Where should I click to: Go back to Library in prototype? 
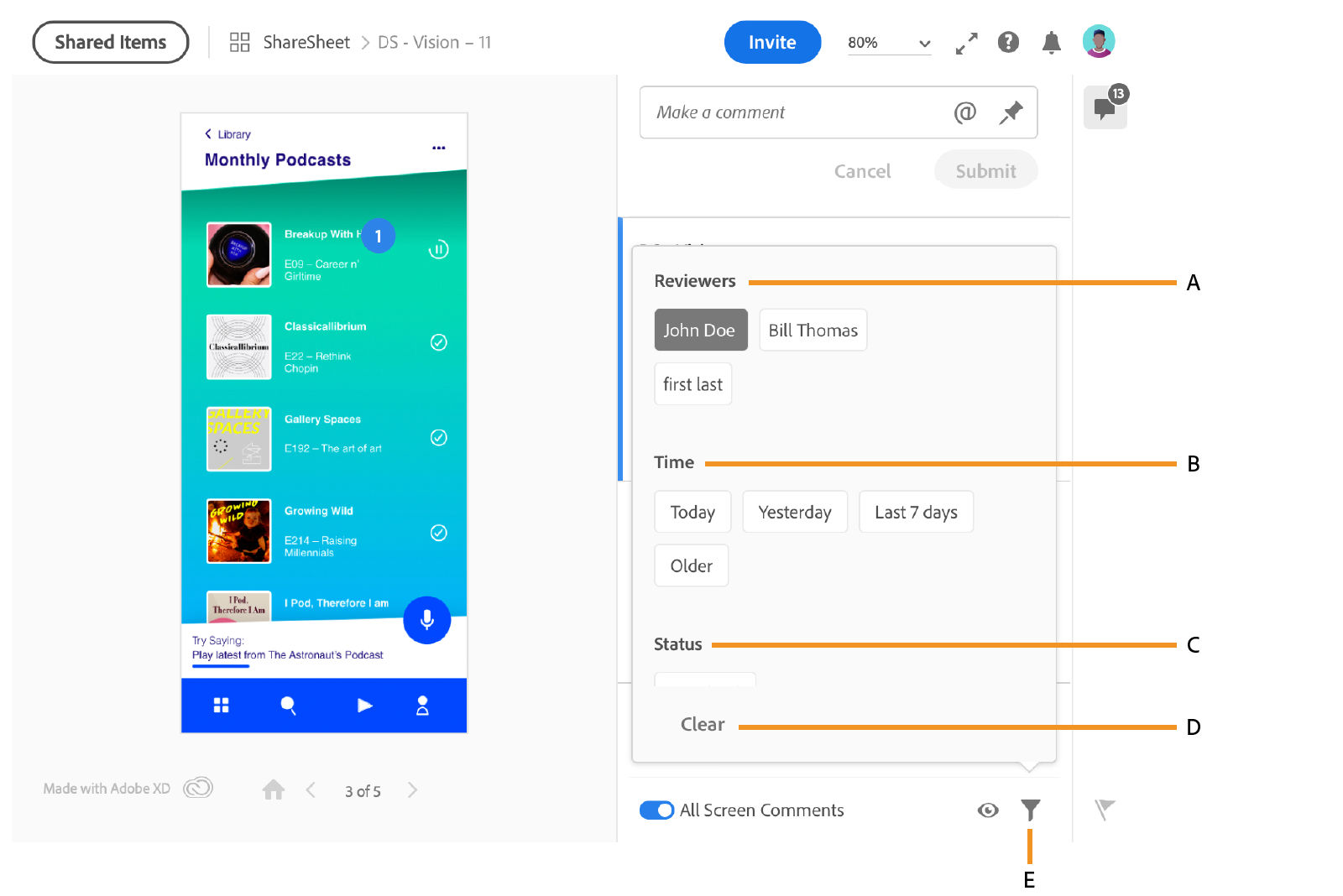(x=227, y=134)
